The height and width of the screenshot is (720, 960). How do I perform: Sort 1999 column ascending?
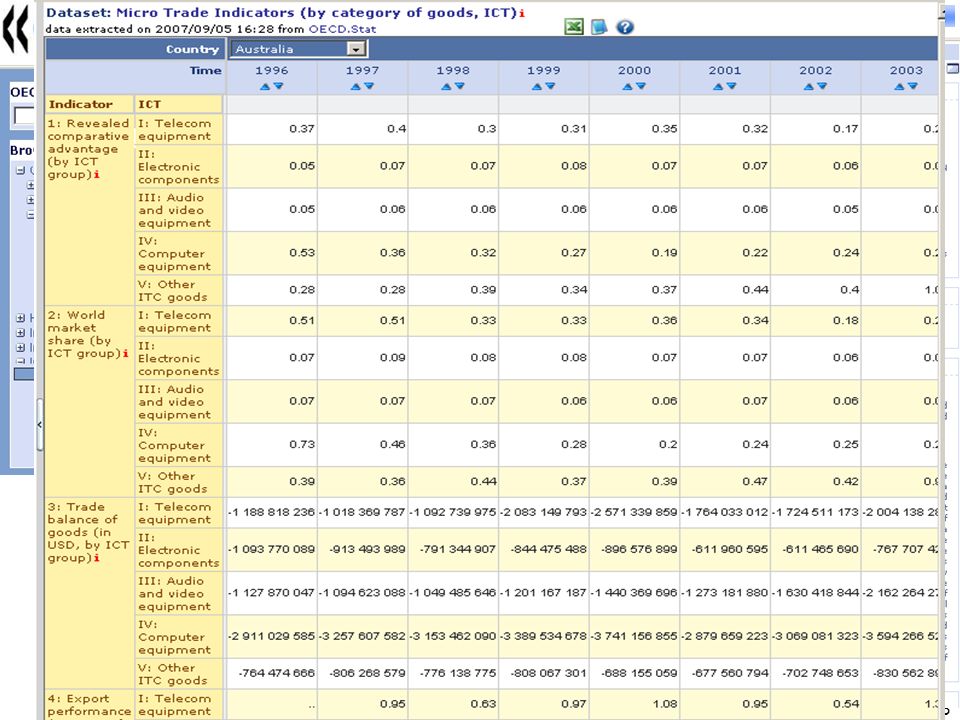(537, 86)
